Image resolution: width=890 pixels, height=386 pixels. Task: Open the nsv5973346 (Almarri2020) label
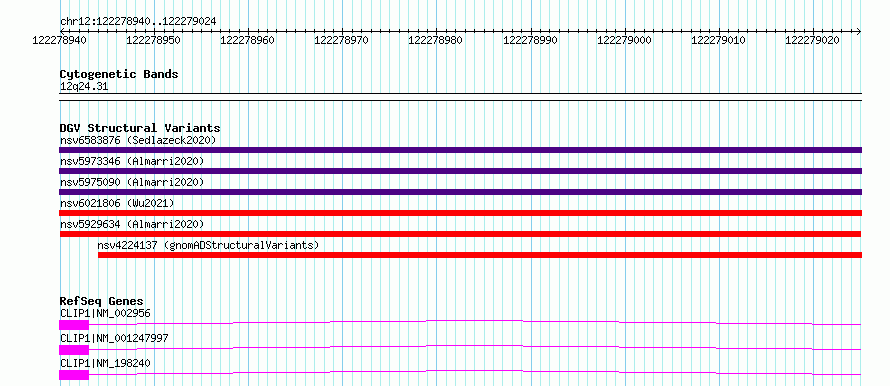coord(132,161)
